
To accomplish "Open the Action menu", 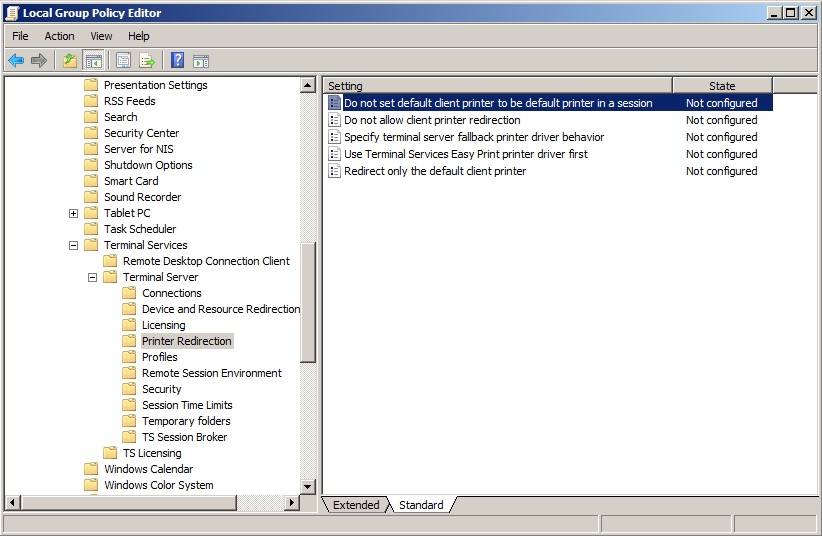I will coord(59,36).
